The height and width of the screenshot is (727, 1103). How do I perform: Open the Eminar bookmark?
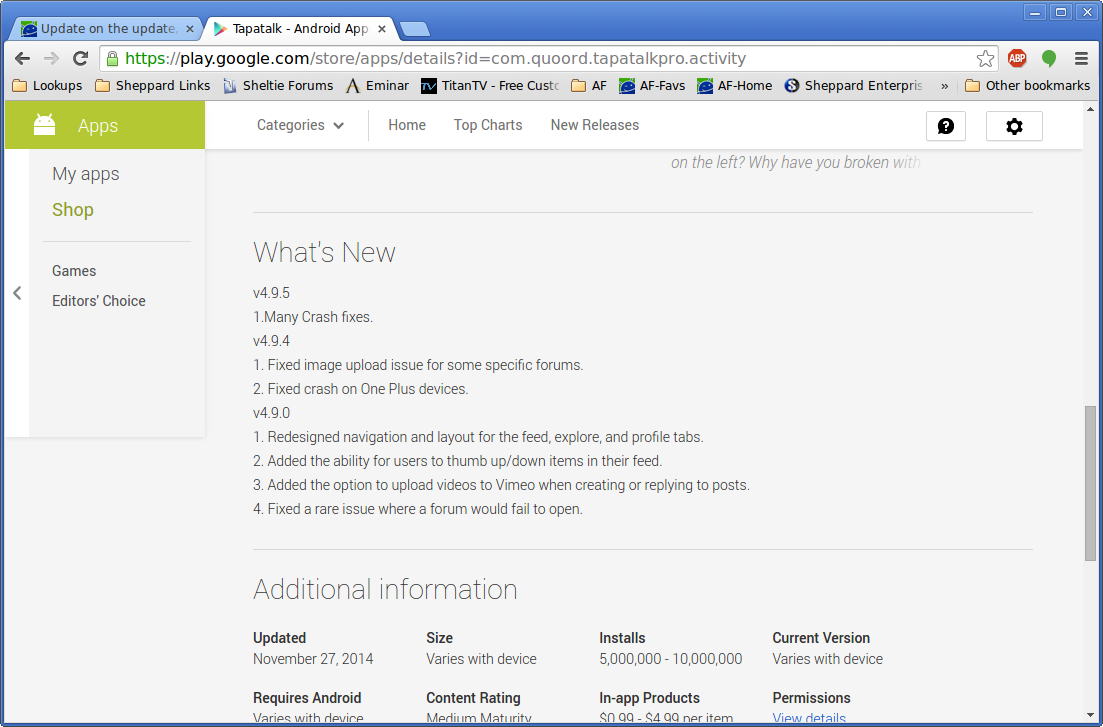[378, 85]
